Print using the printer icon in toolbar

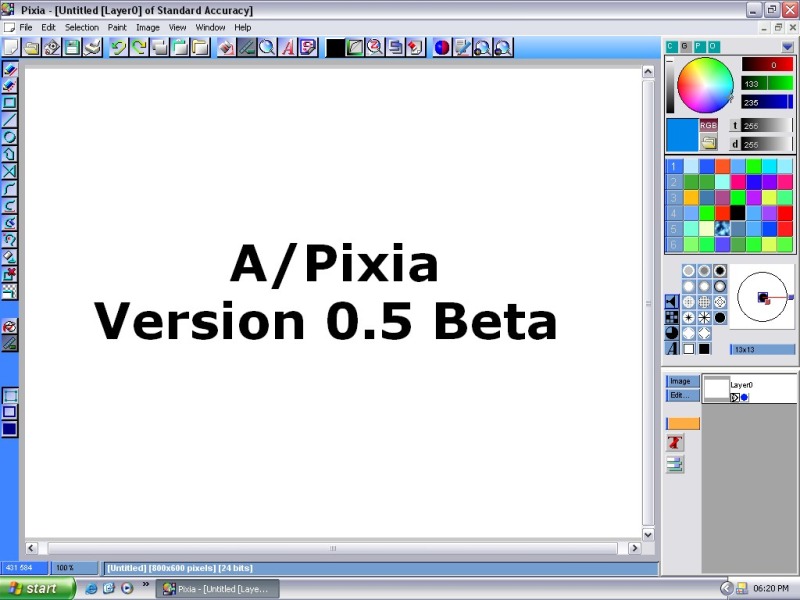(92, 47)
